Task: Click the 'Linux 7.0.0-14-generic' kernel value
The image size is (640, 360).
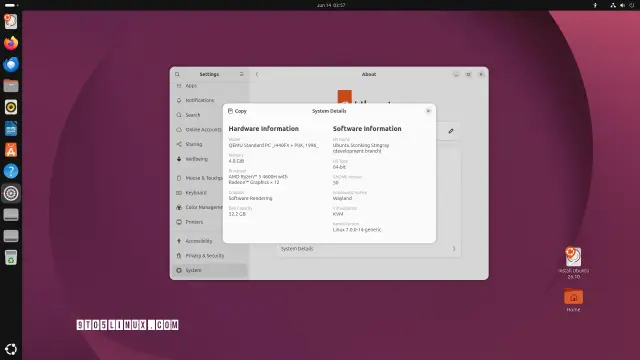Action: 357,230
